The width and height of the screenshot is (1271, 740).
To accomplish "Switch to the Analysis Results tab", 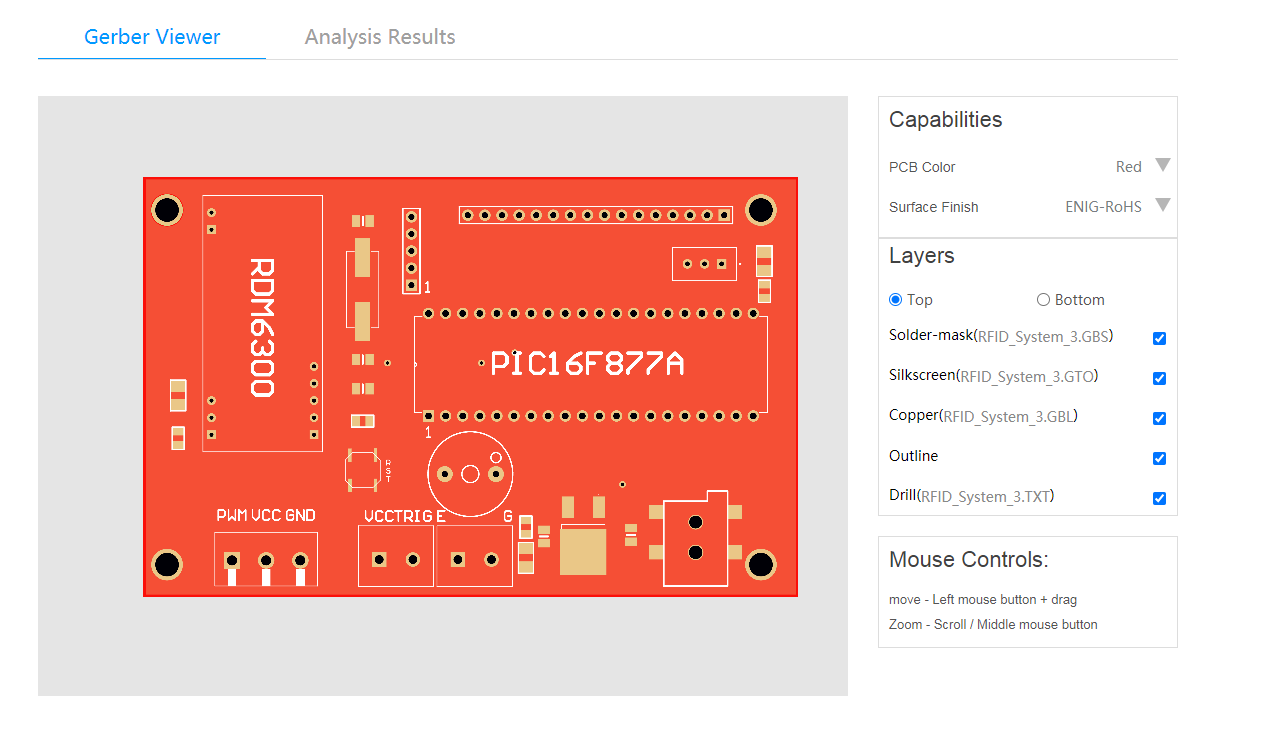I will (380, 37).
